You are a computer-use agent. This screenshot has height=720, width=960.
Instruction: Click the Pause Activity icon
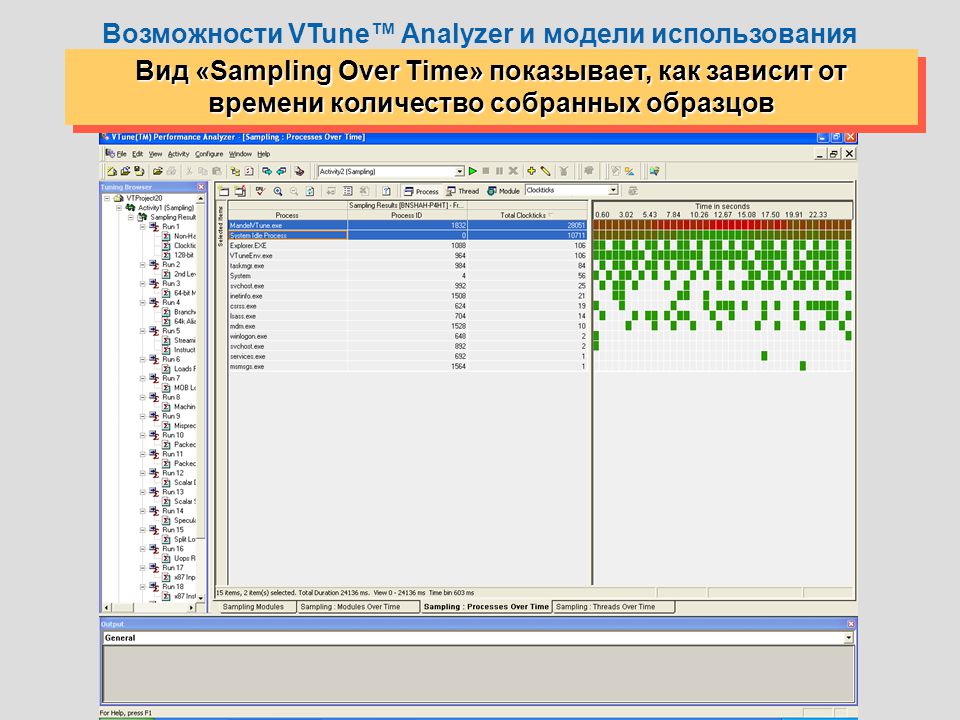[499, 171]
